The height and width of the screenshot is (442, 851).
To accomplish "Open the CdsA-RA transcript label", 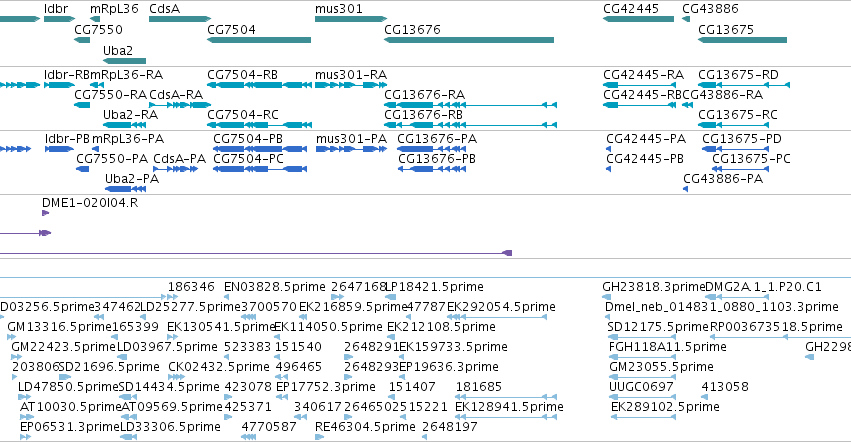I will tap(176, 94).
